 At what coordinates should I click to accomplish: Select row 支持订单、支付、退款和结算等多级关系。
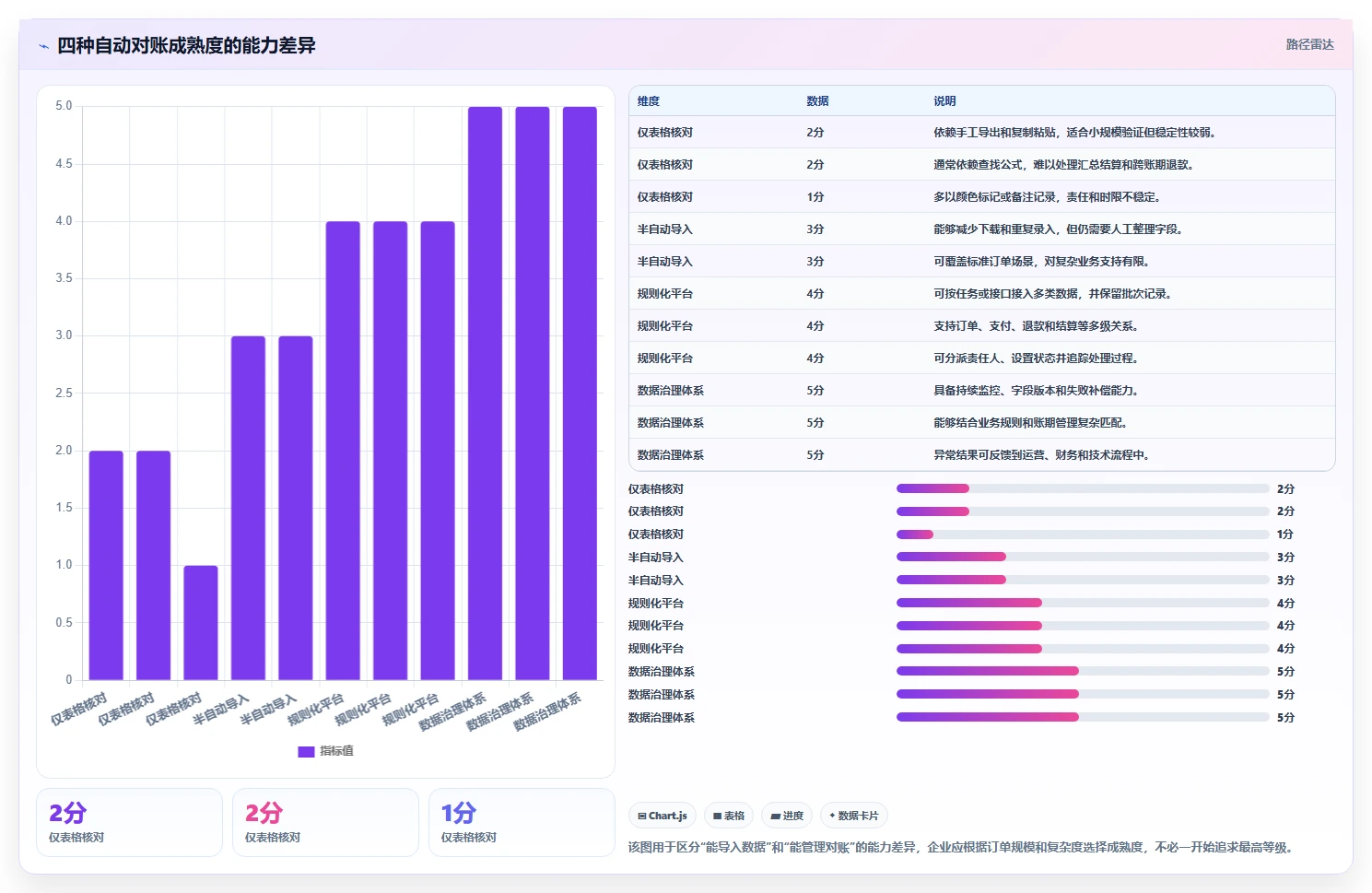point(982,326)
